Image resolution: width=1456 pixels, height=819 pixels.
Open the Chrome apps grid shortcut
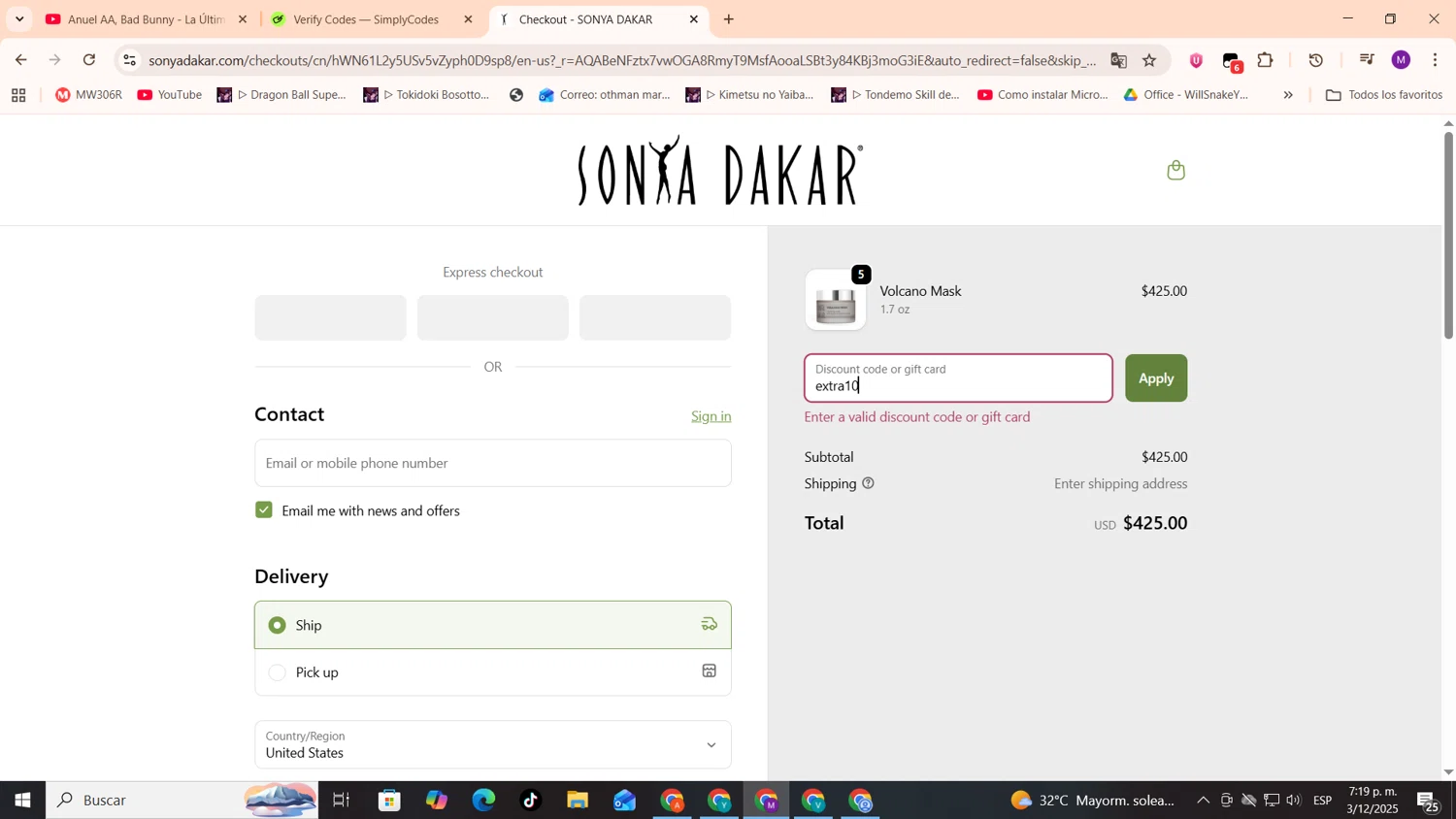pos(18,95)
